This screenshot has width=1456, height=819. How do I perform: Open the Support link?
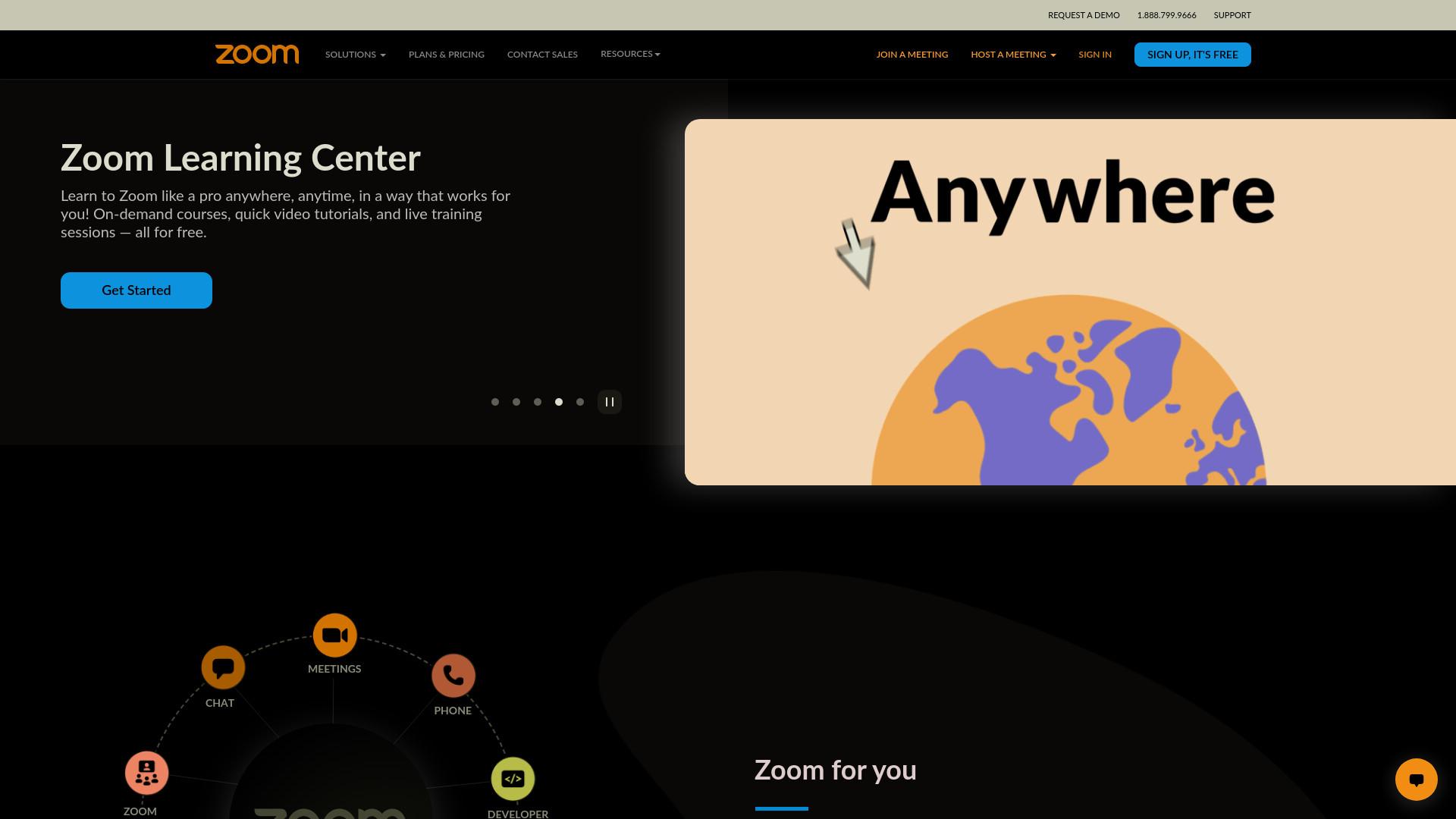point(1232,15)
